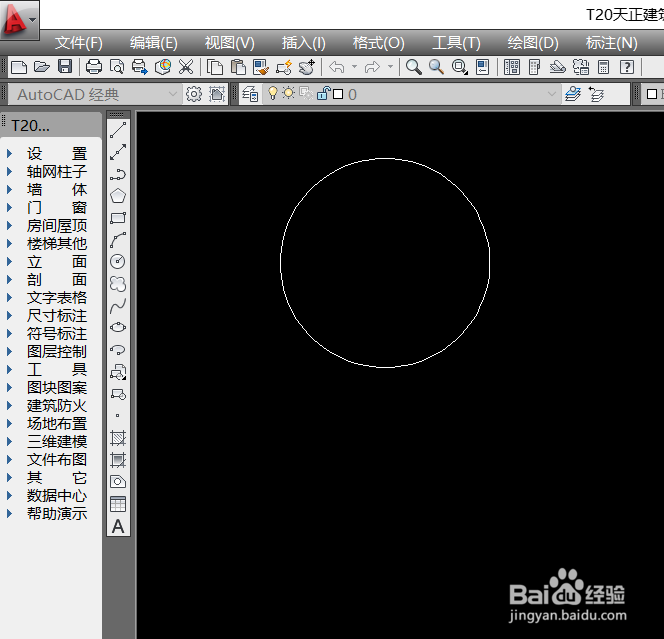Viewport: 664px width, 639px height.
Task: Select the Hatch tool
Action: point(118,438)
